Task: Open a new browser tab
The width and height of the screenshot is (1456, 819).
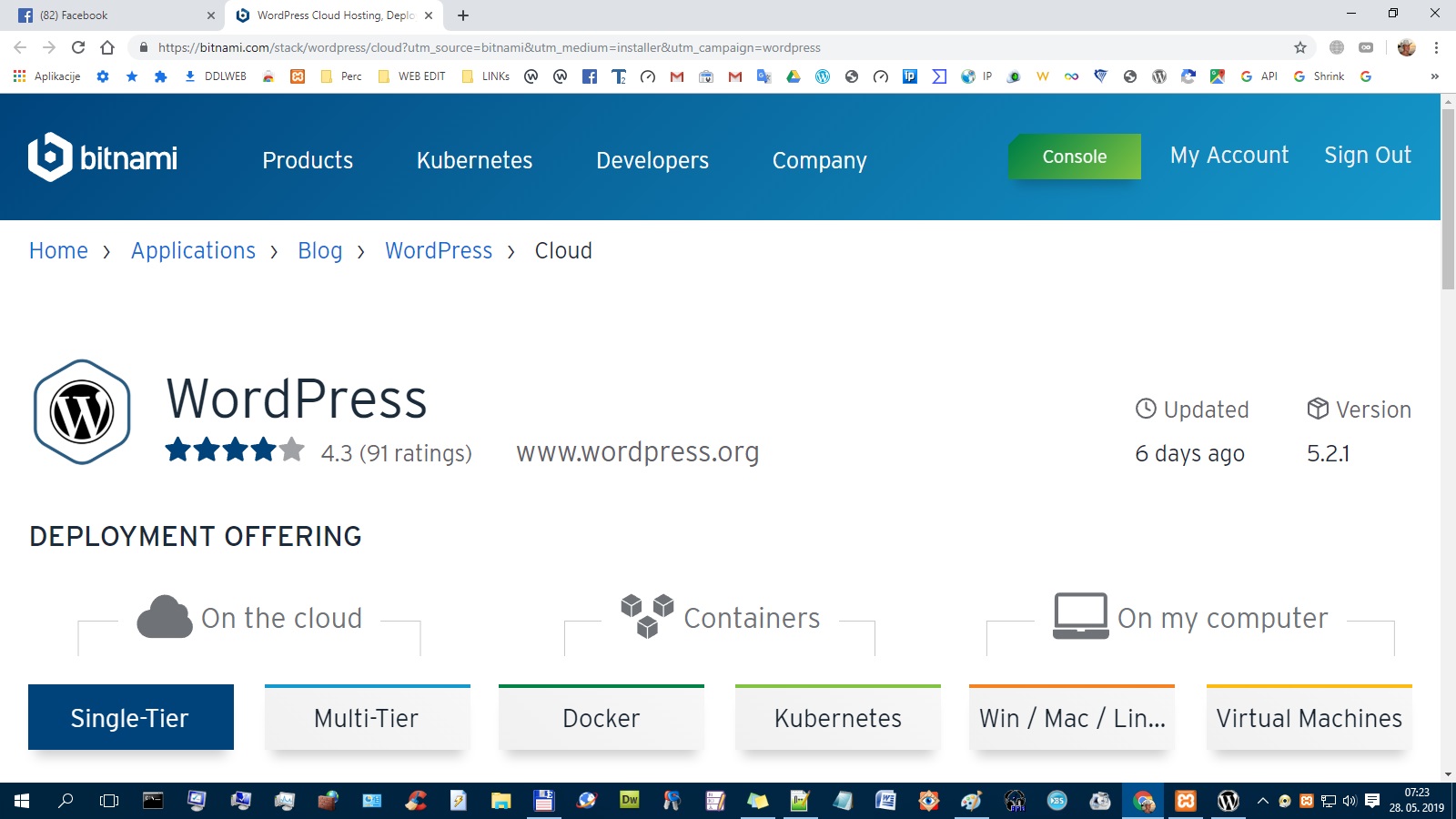Action: 463,15
